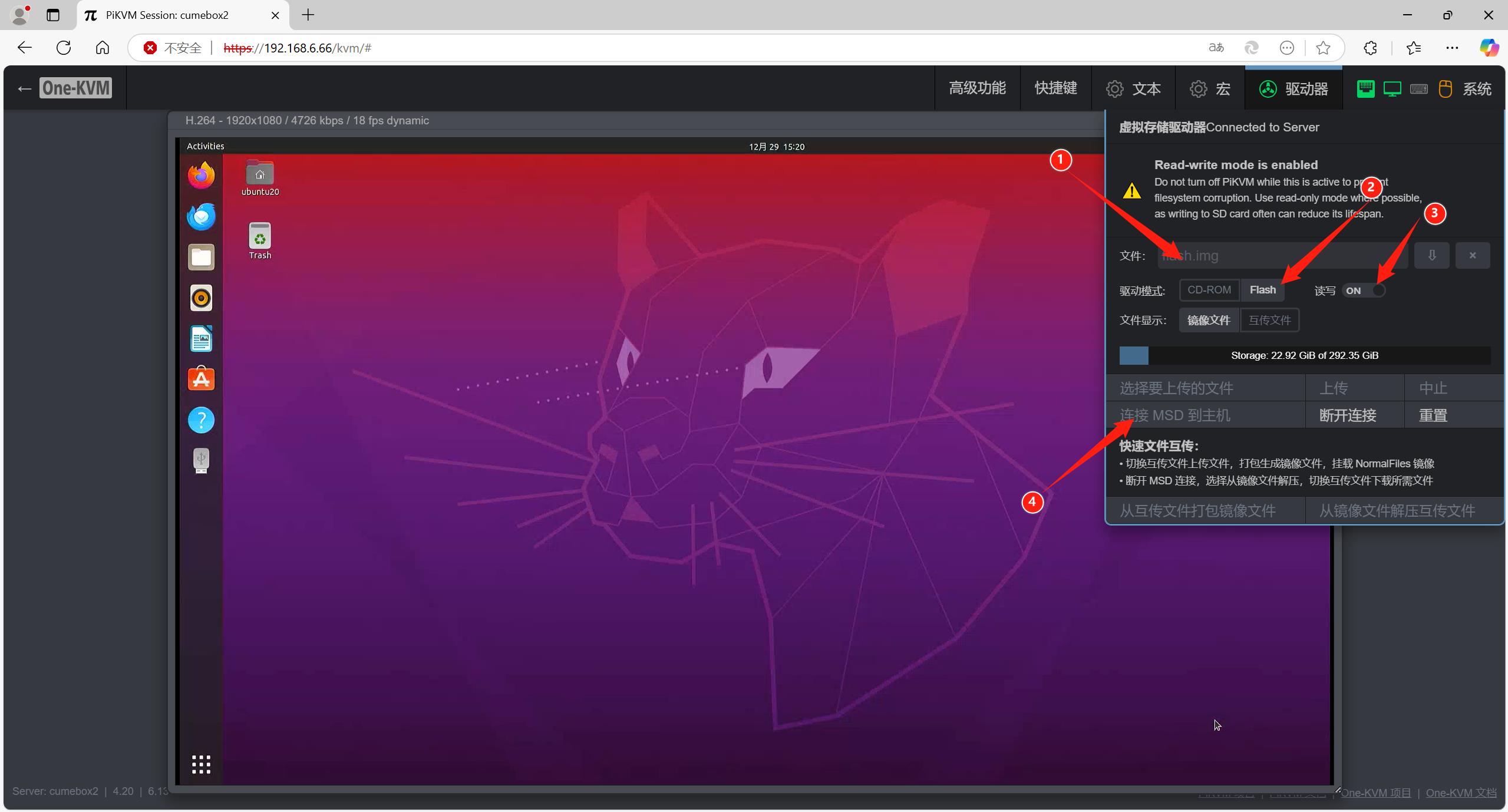Switch file display to 镜像文件
The width and height of the screenshot is (1508, 812).
point(1209,320)
